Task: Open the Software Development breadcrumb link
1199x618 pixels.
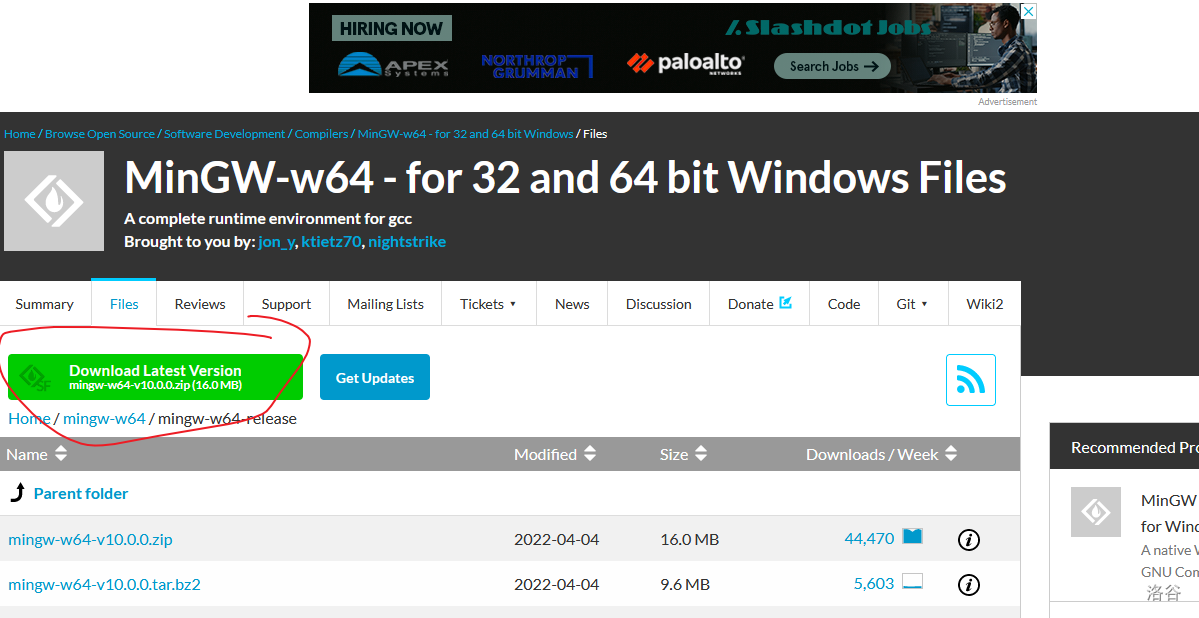Action: click(225, 134)
